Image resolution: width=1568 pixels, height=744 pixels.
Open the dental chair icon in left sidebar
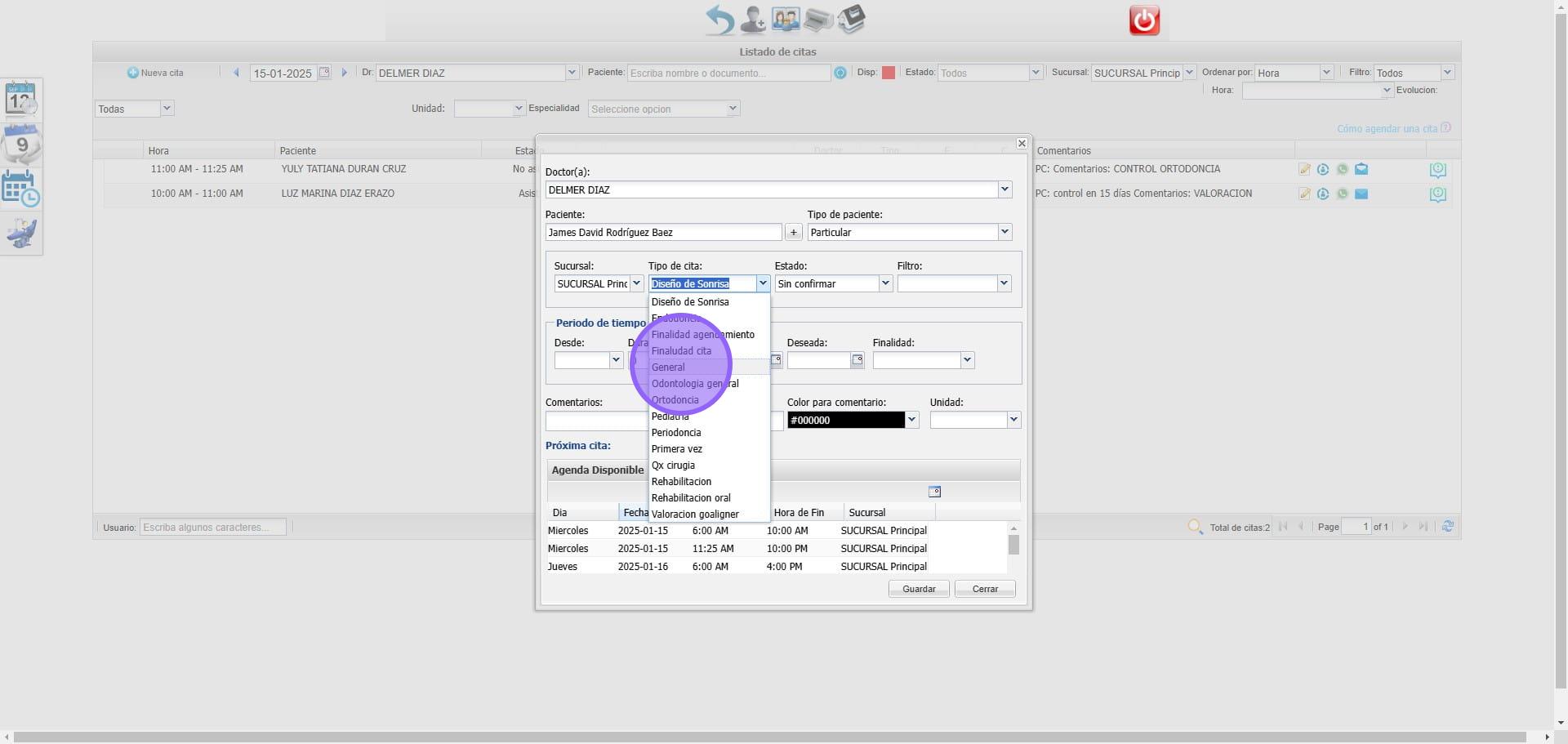[x=21, y=234]
